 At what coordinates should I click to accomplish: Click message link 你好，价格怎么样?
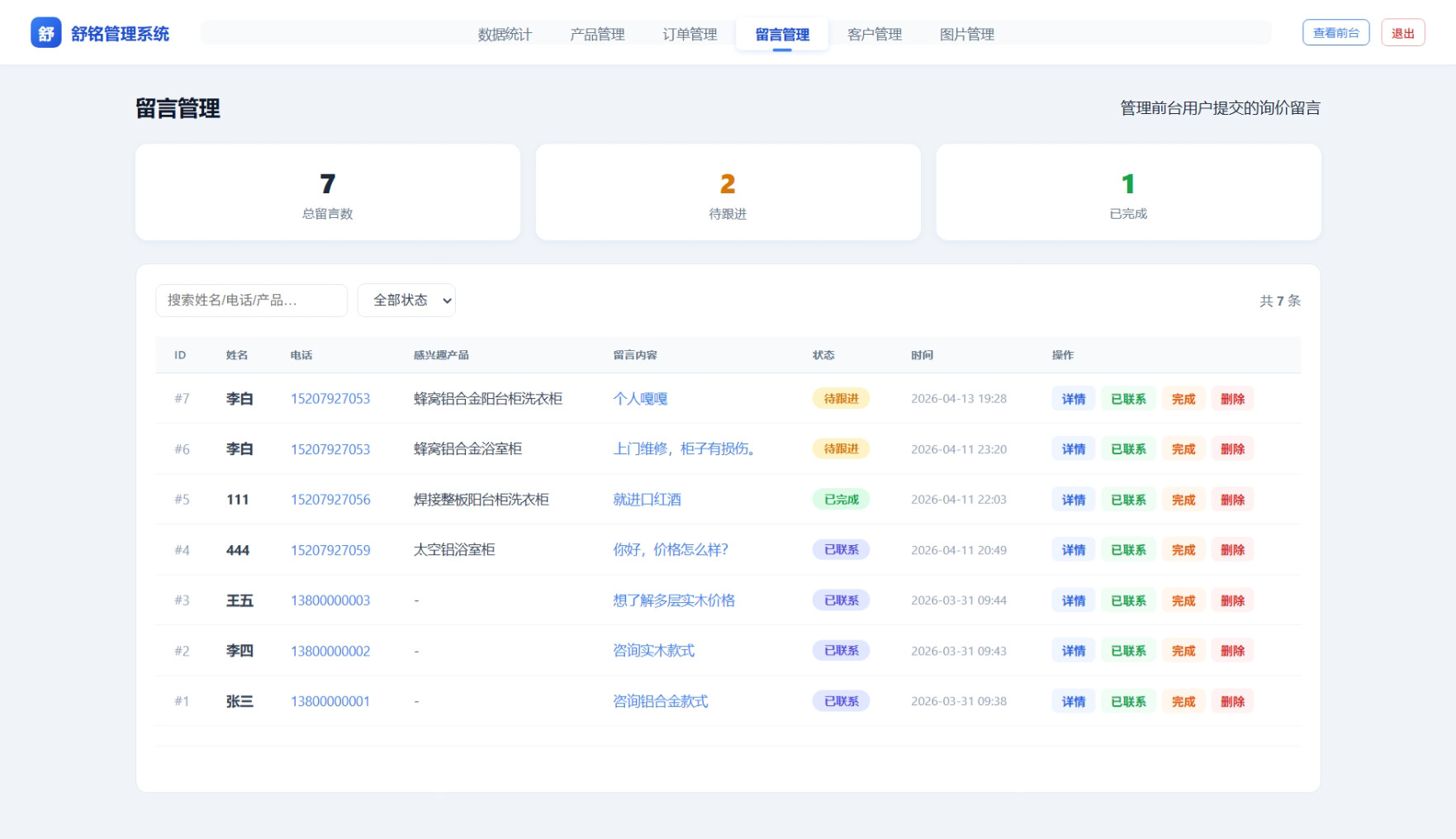pyautogui.click(x=670, y=550)
